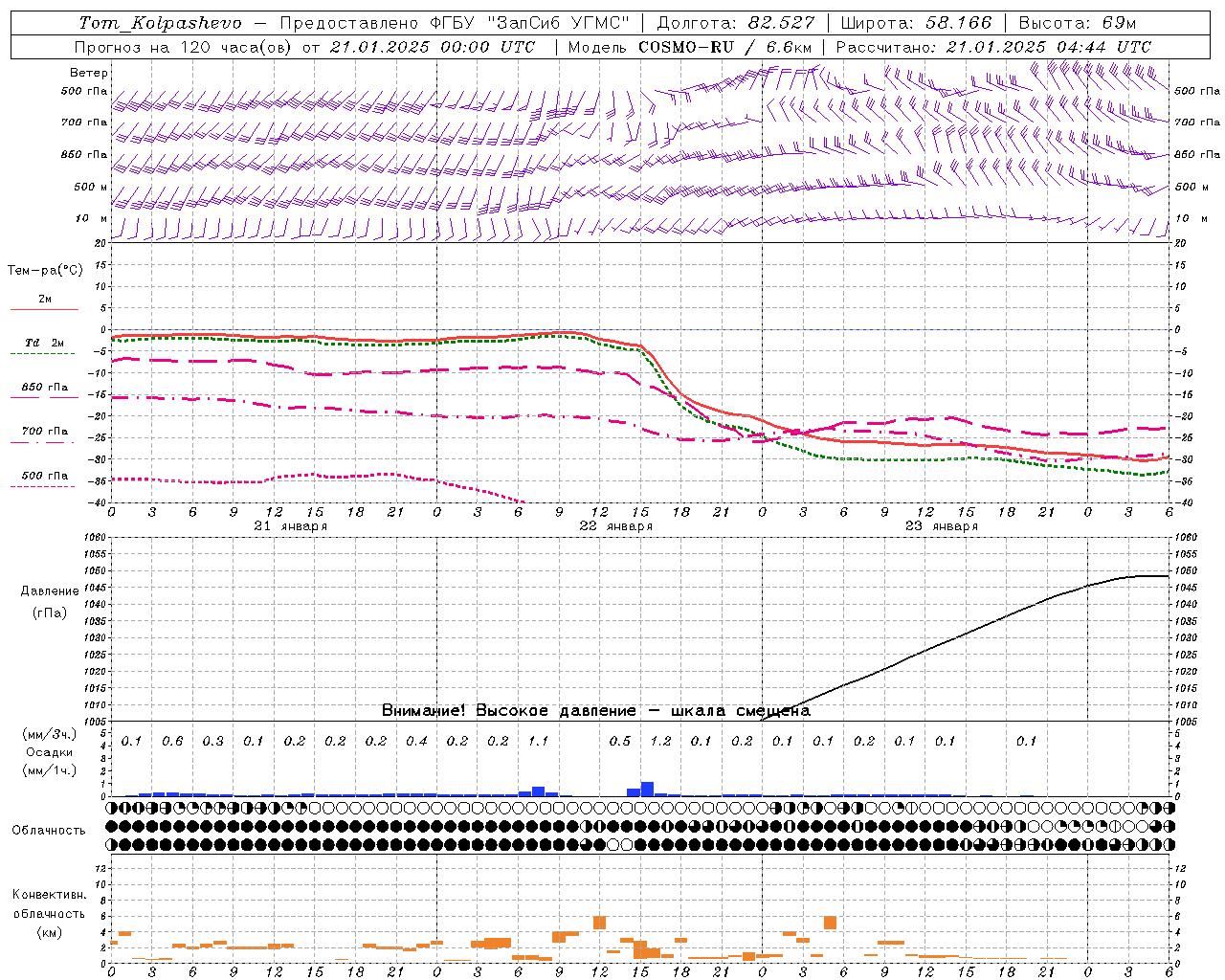Click the '0.5' precipitation amount value

620,741
